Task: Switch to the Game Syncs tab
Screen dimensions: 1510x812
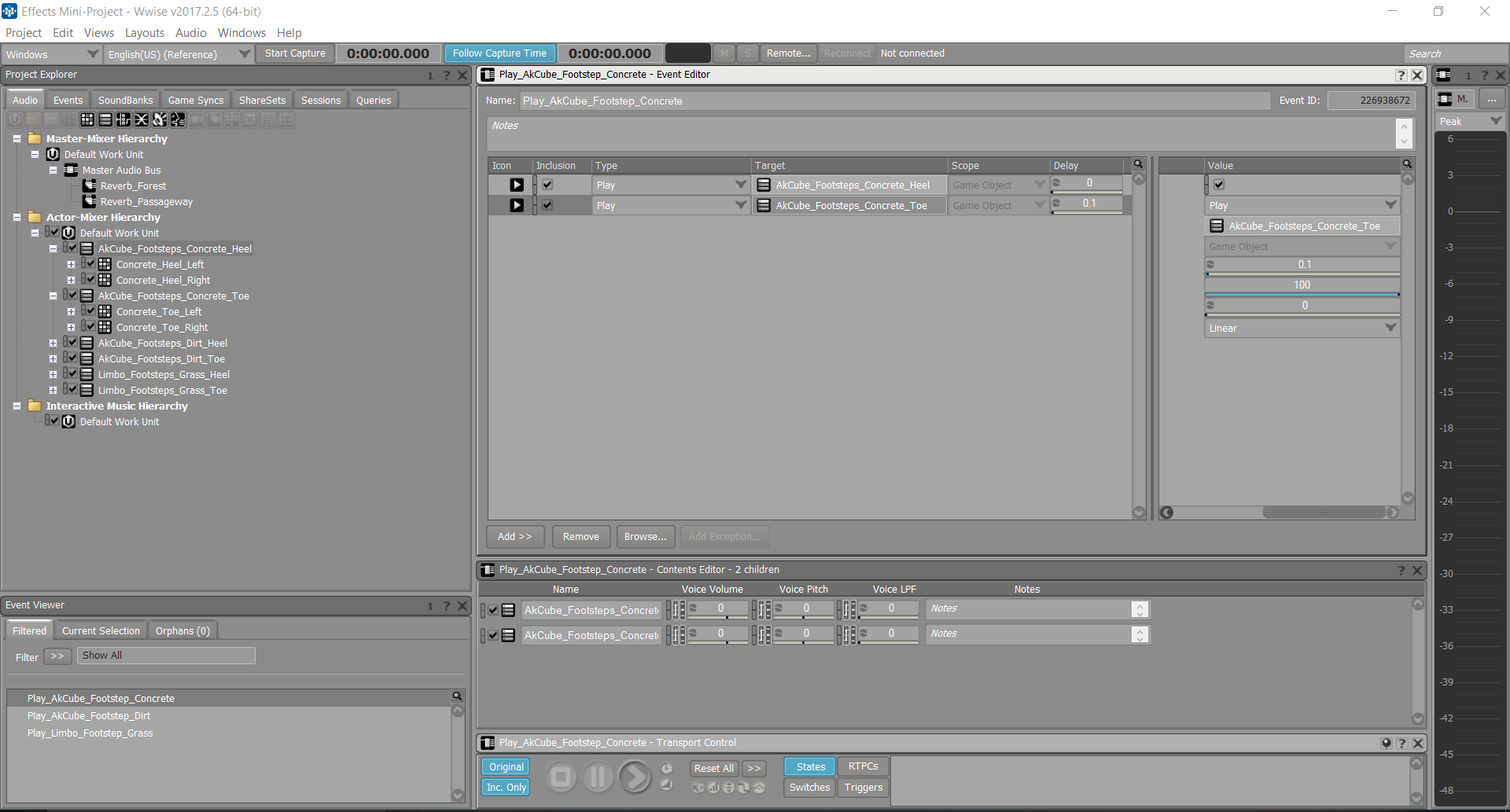Action: pos(196,100)
